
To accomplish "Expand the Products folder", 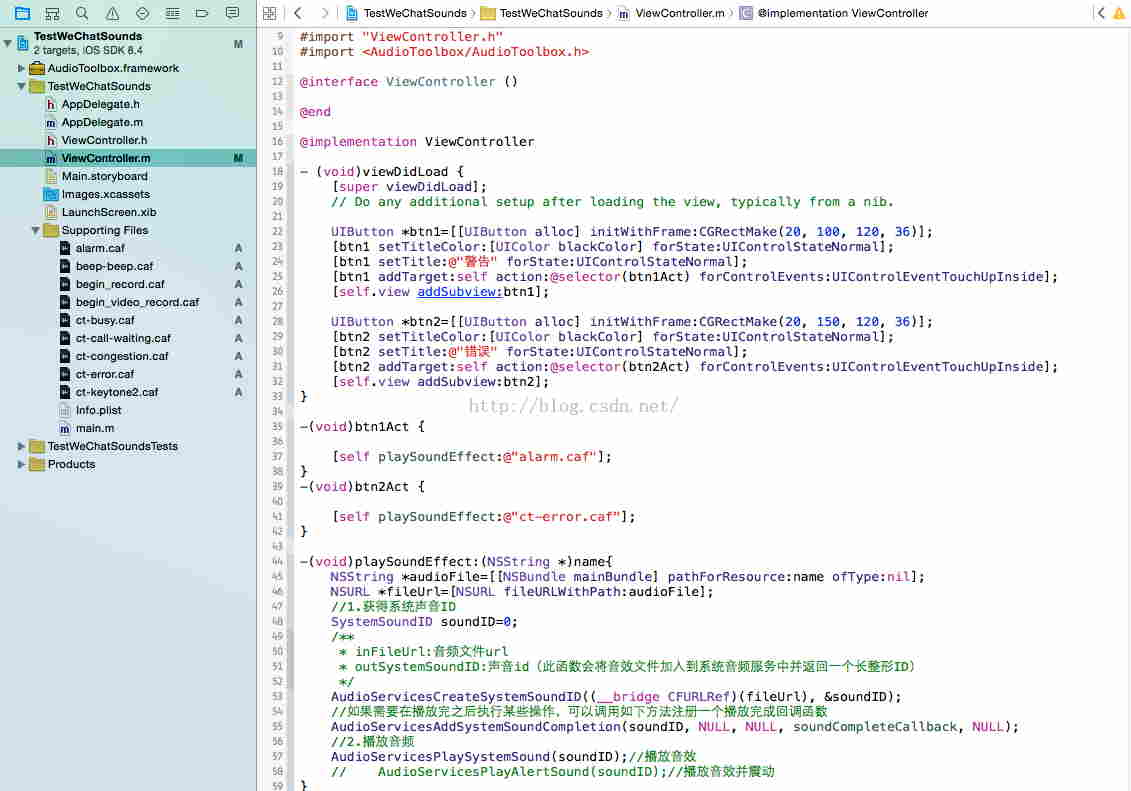I will coord(22,464).
